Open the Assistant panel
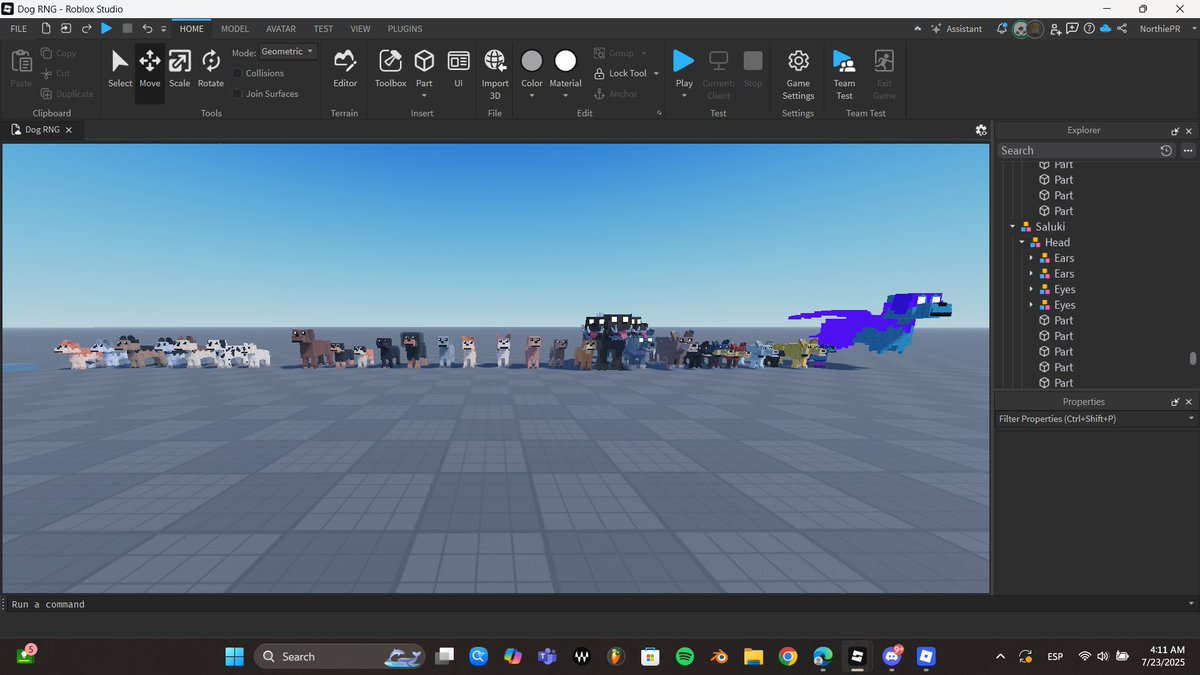The image size is (1200, 675). coord(956,29)
